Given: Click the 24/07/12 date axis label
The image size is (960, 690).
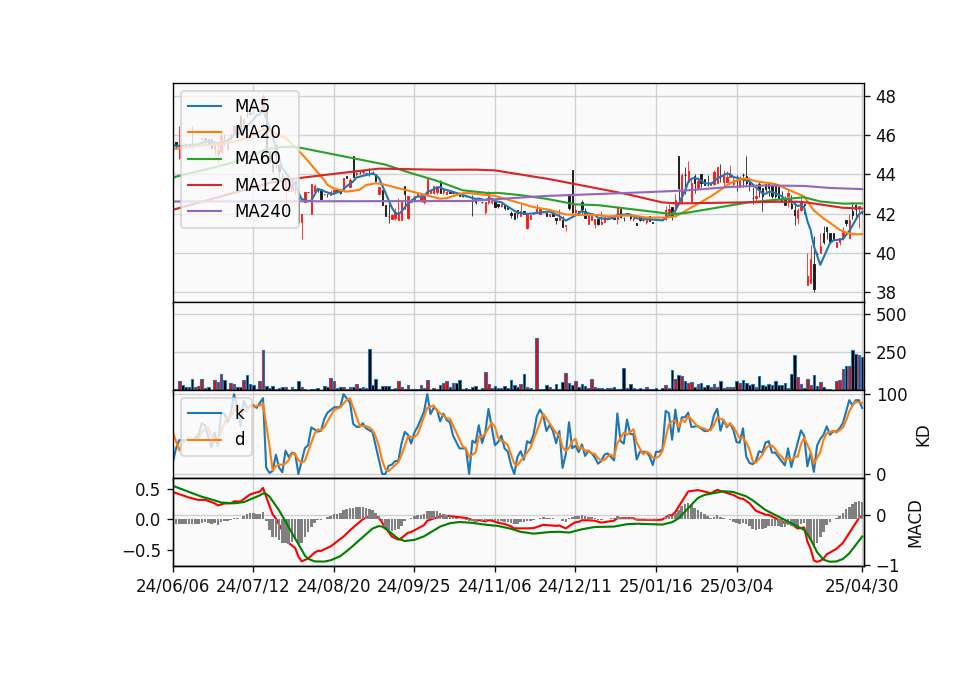Looking at the screenshot, I should pyautogui.click(x=253, y=586).
